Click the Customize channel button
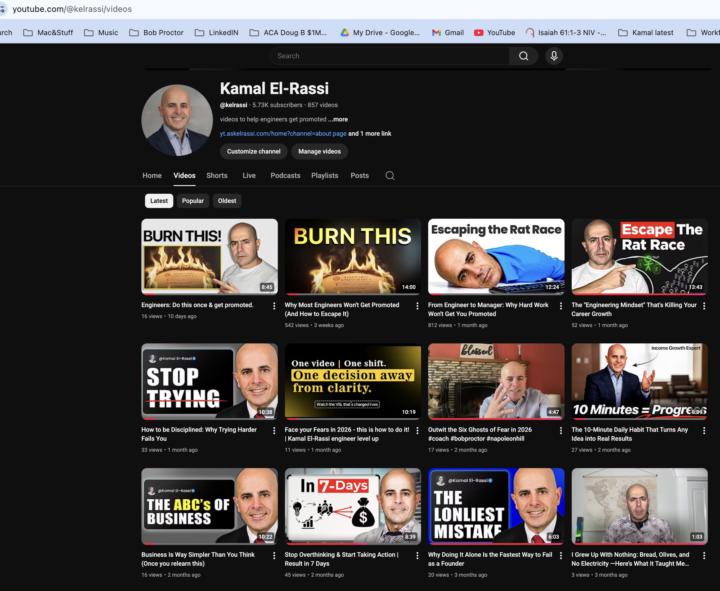 (x=253, y=151)
